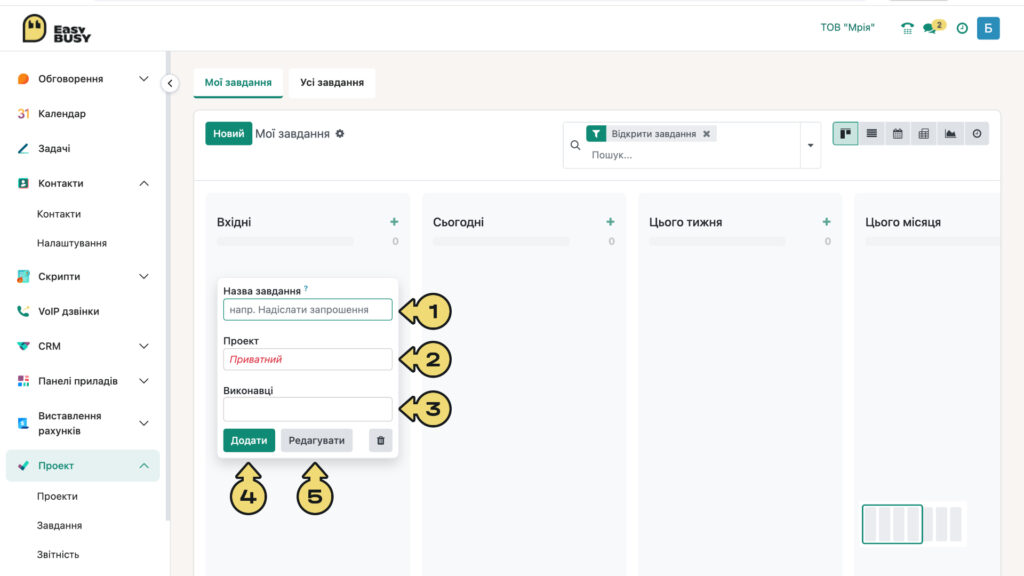Click into the Назва завдання input
Viewport: 1024px width, 576px height.
tap(308, 310)
